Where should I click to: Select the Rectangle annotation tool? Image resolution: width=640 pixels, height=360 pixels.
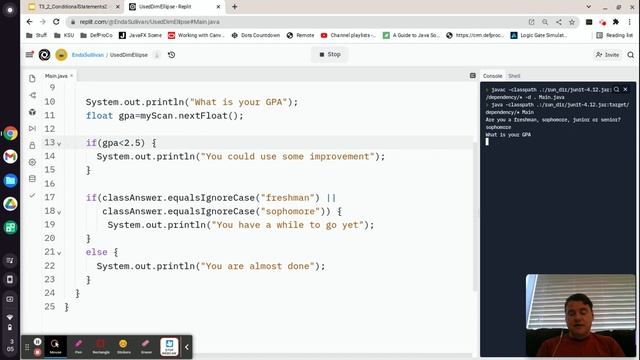tap(101, 347)
